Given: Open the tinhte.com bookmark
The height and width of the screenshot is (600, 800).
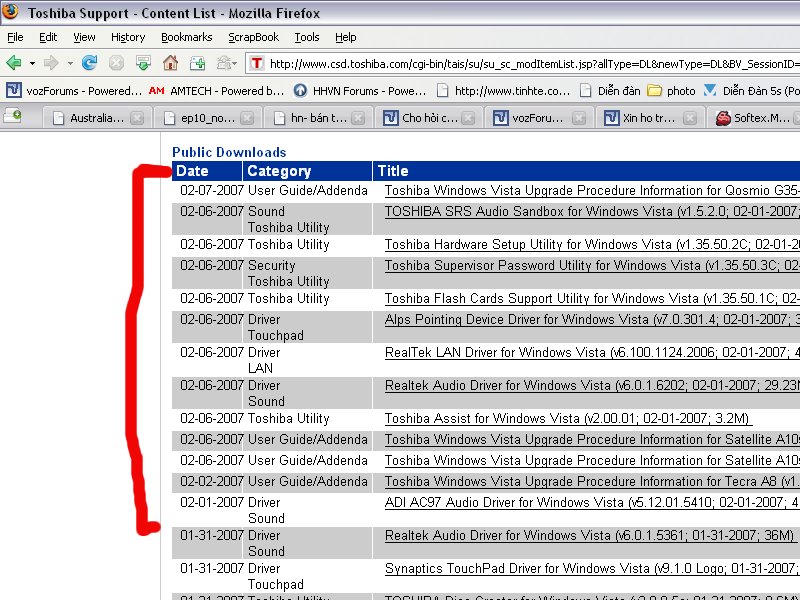Looking at the screenshot, I should click(504, 91).
